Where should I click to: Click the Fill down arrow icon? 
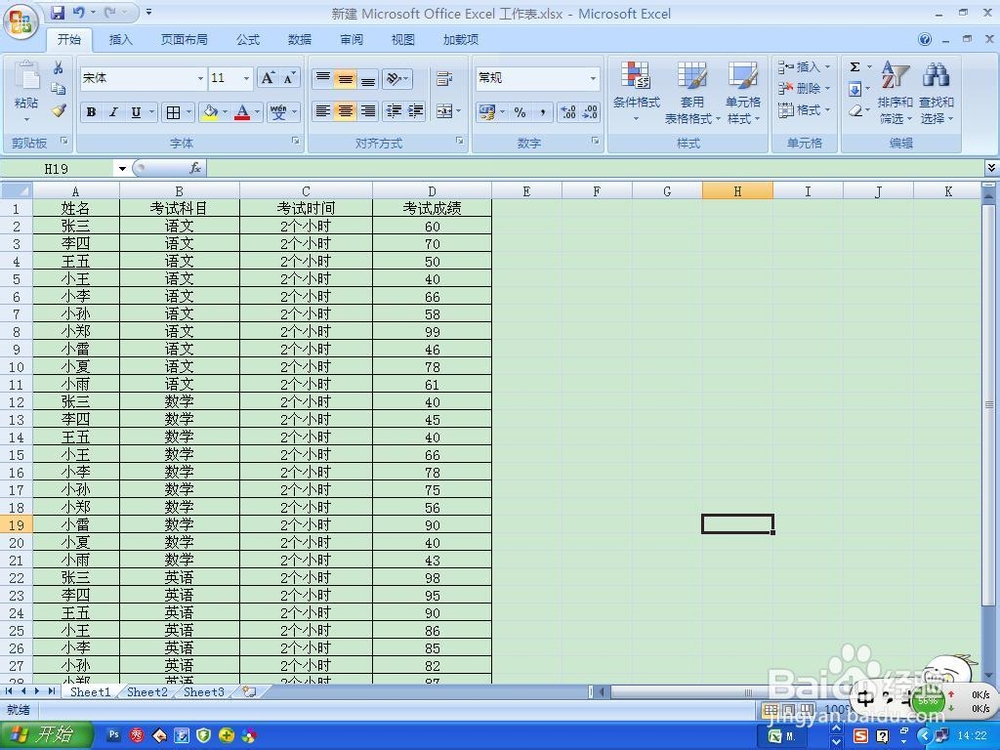(855, 88)
